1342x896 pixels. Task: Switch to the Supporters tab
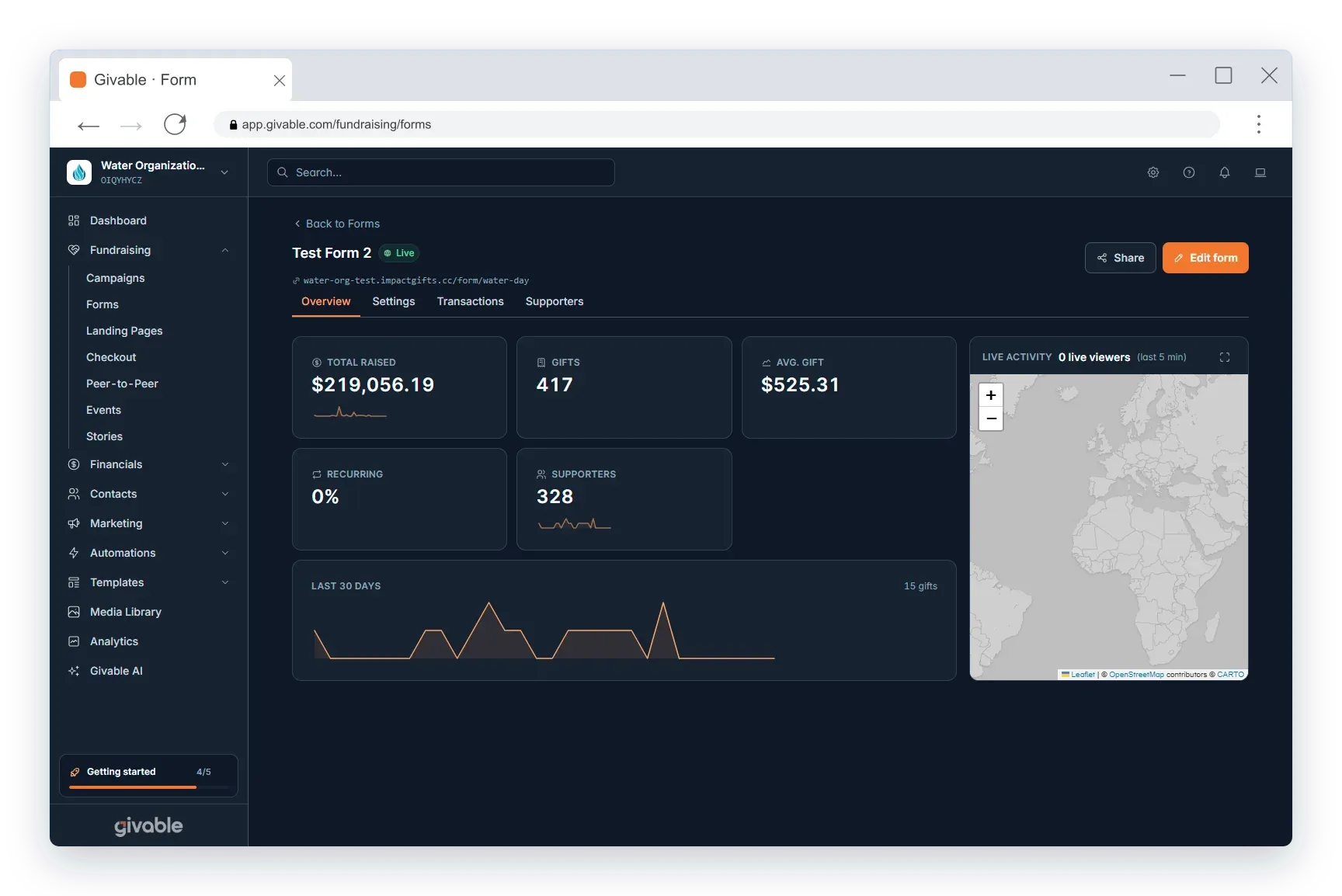[554, 301]
